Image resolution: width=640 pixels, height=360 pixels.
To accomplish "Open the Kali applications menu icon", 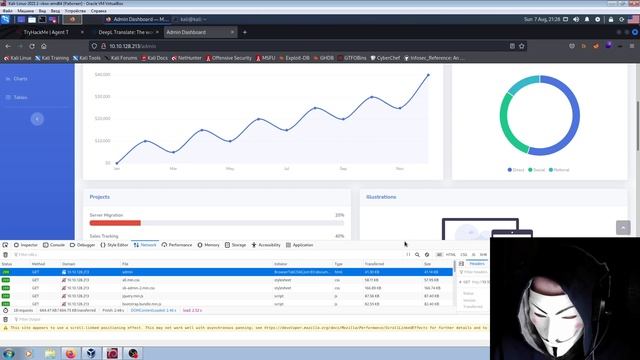I will click(x=5, y=19).
